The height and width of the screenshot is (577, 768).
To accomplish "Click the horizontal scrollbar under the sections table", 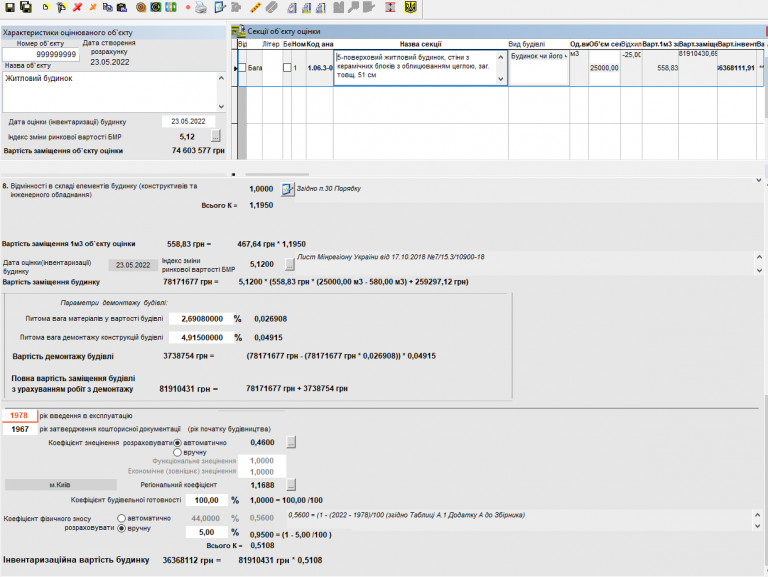I will (277, 174).
